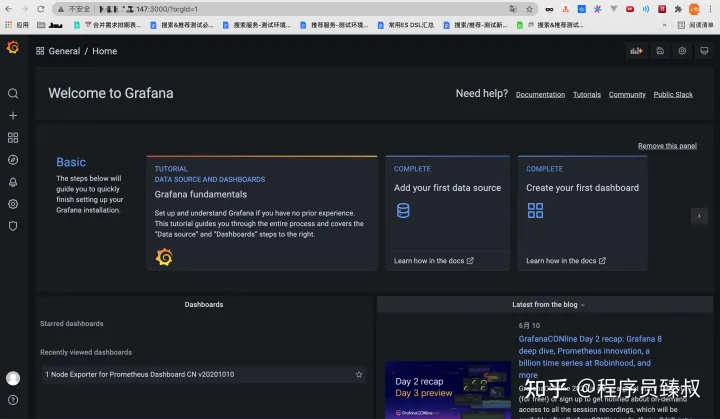Open the Day 2 recap blog thumbnail
The image size is (720, 419).
[x=448, y=390]
